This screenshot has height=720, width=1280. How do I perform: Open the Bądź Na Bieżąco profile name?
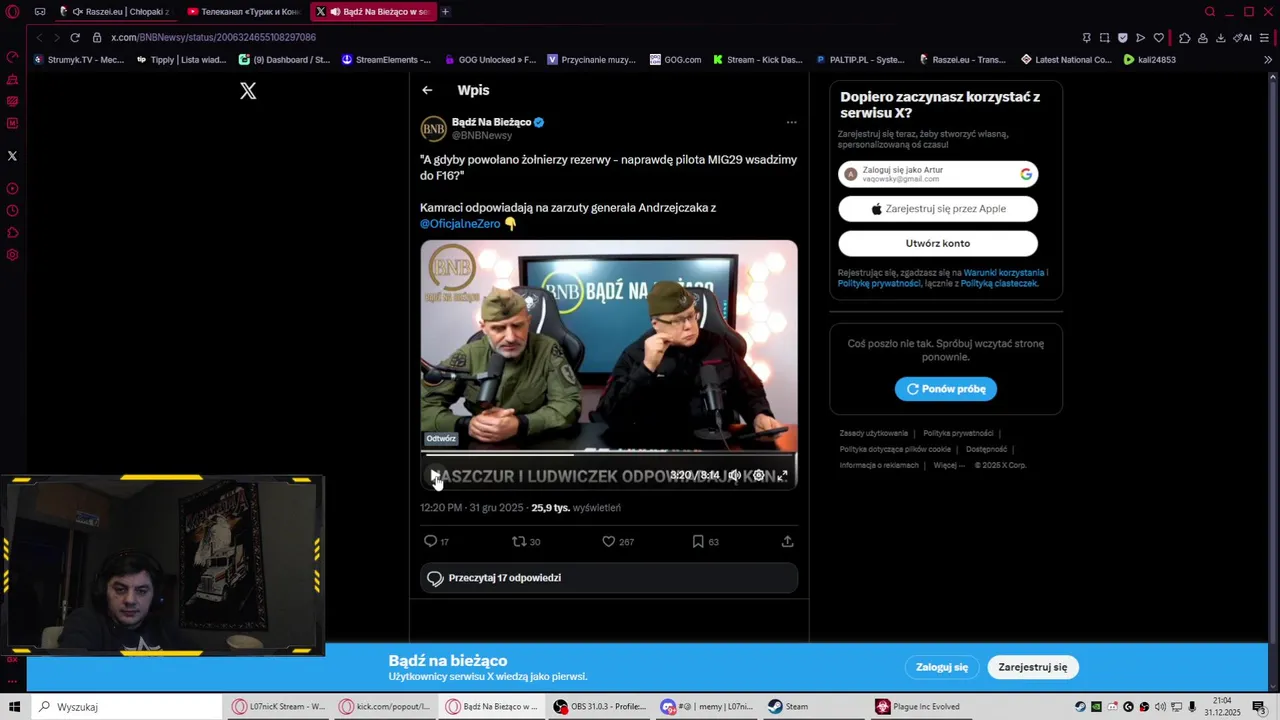(x=491, y=122)
